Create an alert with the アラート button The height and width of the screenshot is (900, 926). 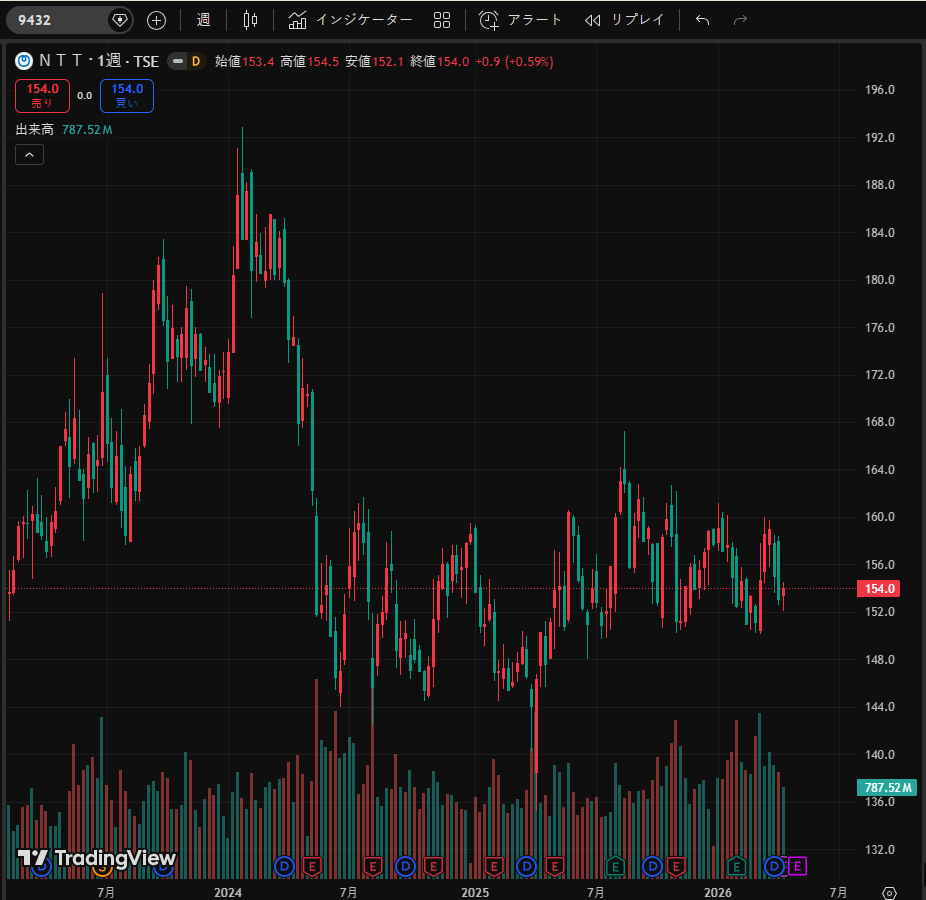pyautogui.click(x=520, y=20)
